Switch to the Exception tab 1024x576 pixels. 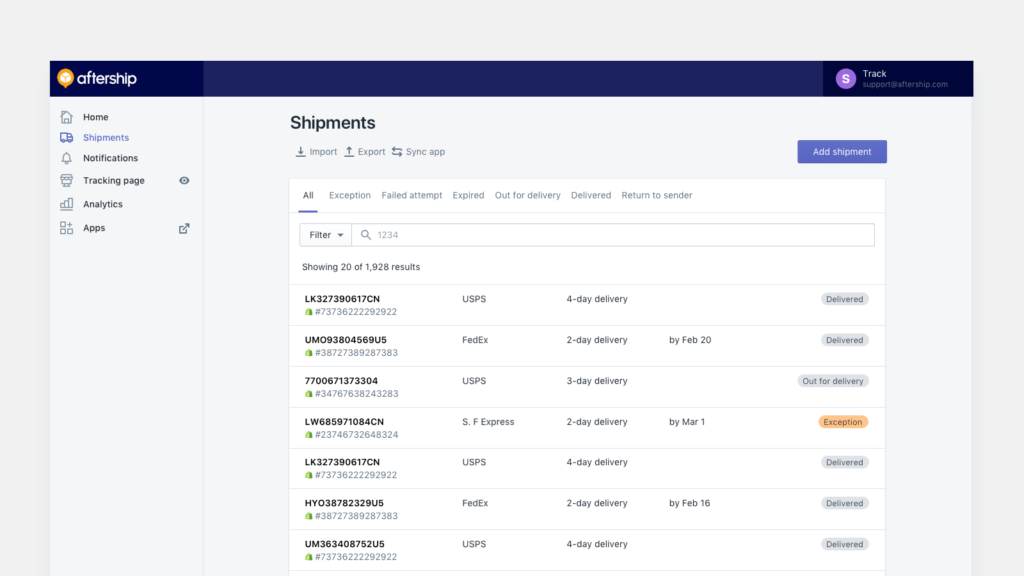(x=349, y=196)
